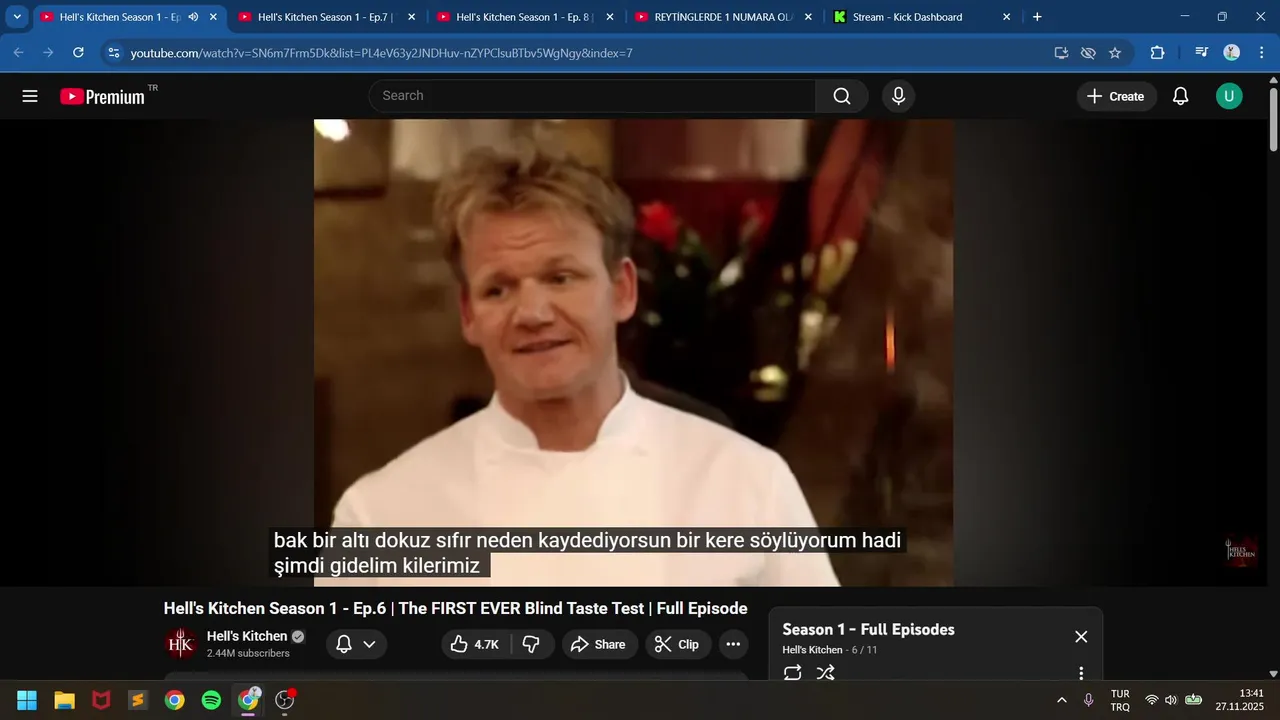This screenshot has width=1280, height=720.
Task: Go back to previous page arrow
Action: tap(19, 53)
